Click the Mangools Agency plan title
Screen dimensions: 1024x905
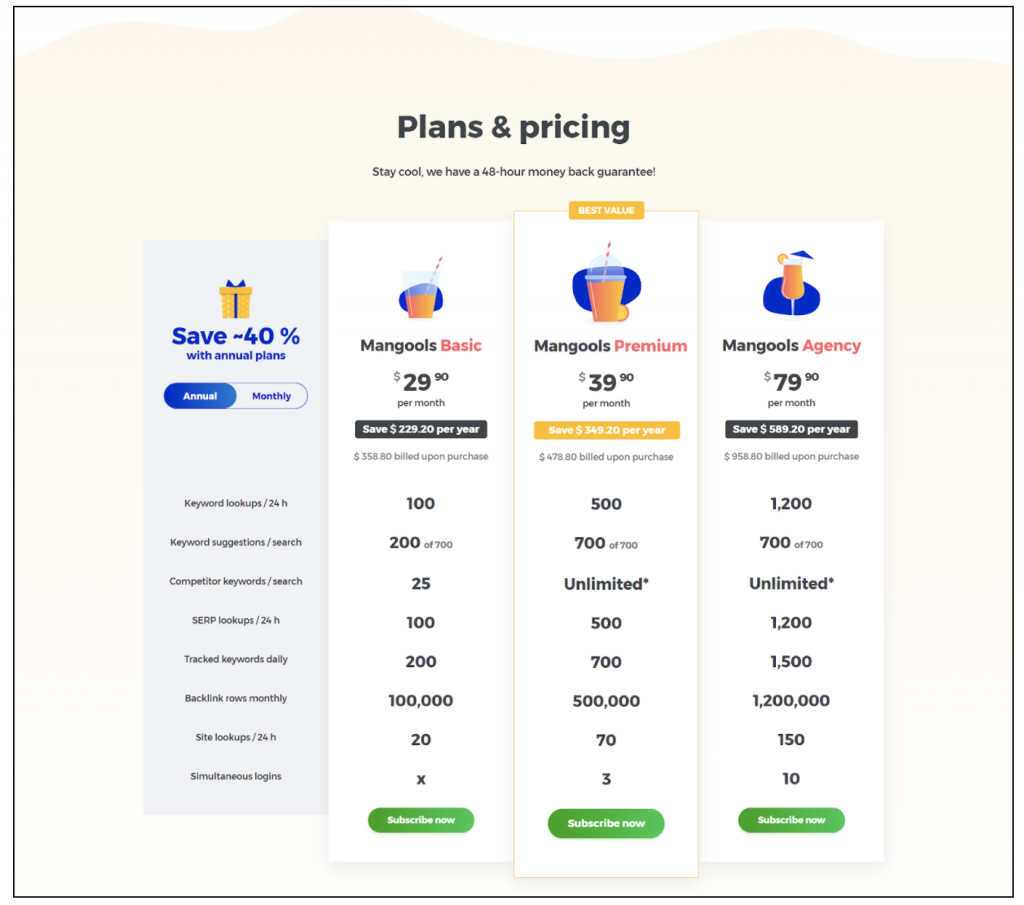[x=791, y=346]
